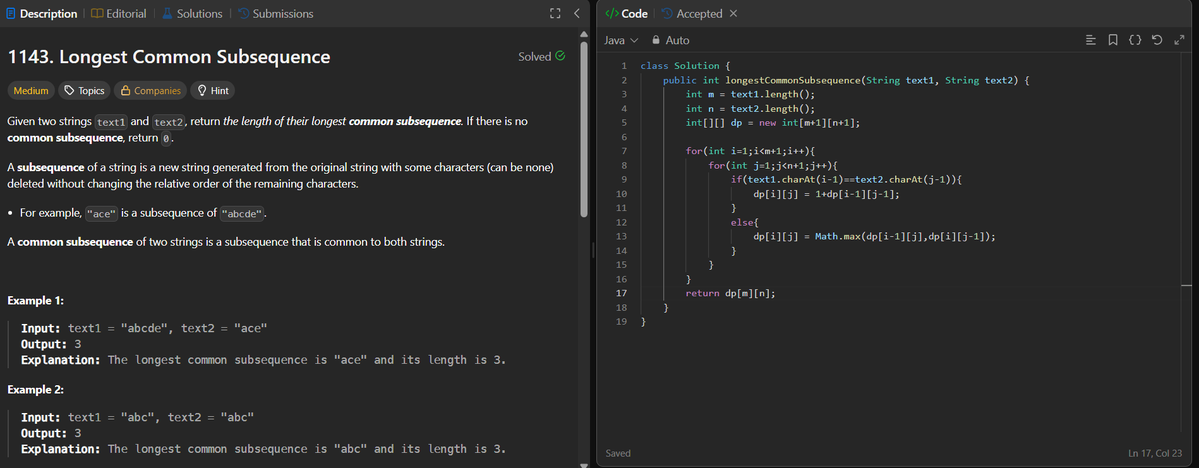Click the 'Example 1:' heading
Screen dimensions: 1199x468
pyautogui.click(x=35, y=301)
